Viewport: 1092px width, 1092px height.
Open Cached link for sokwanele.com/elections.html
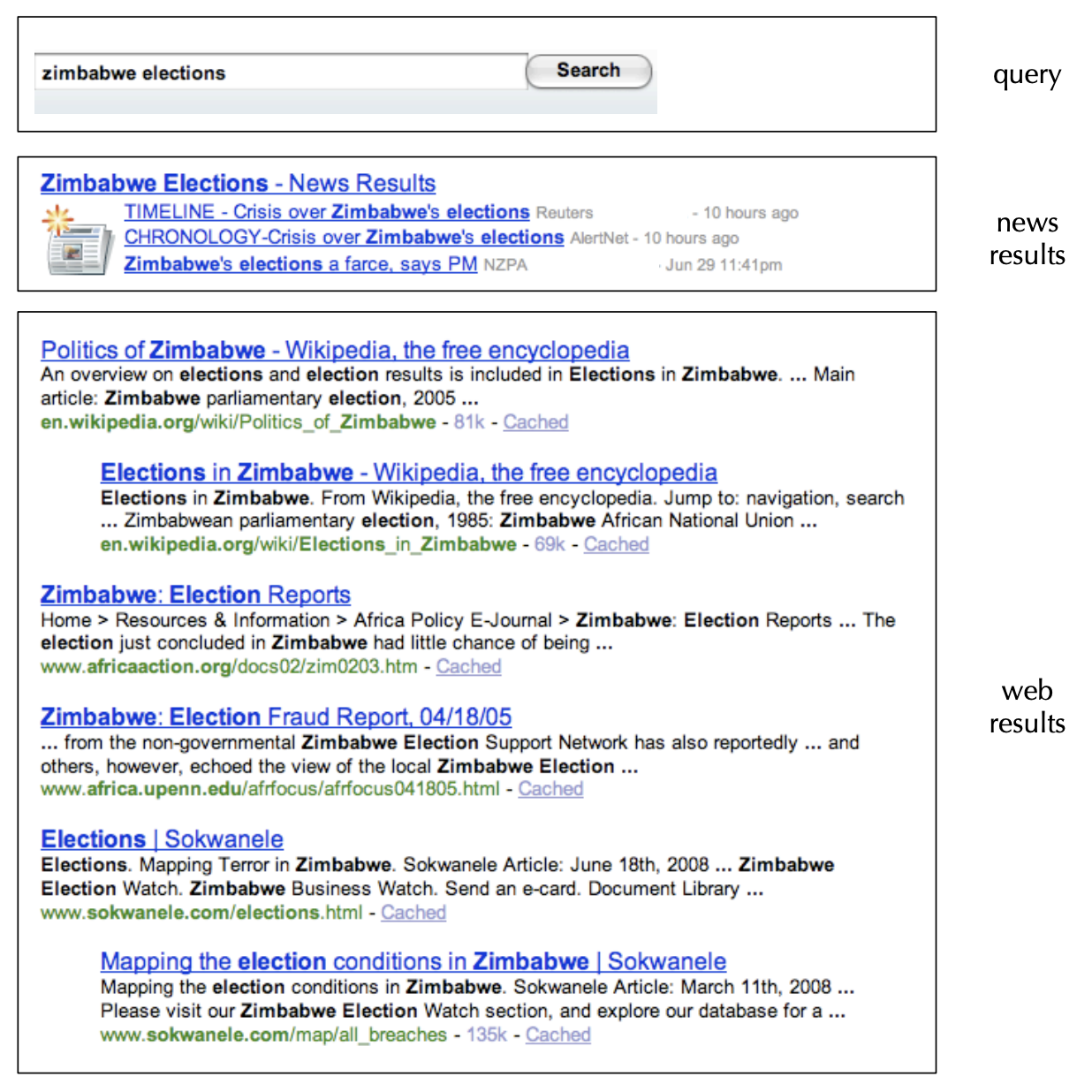tap(413, 913)
